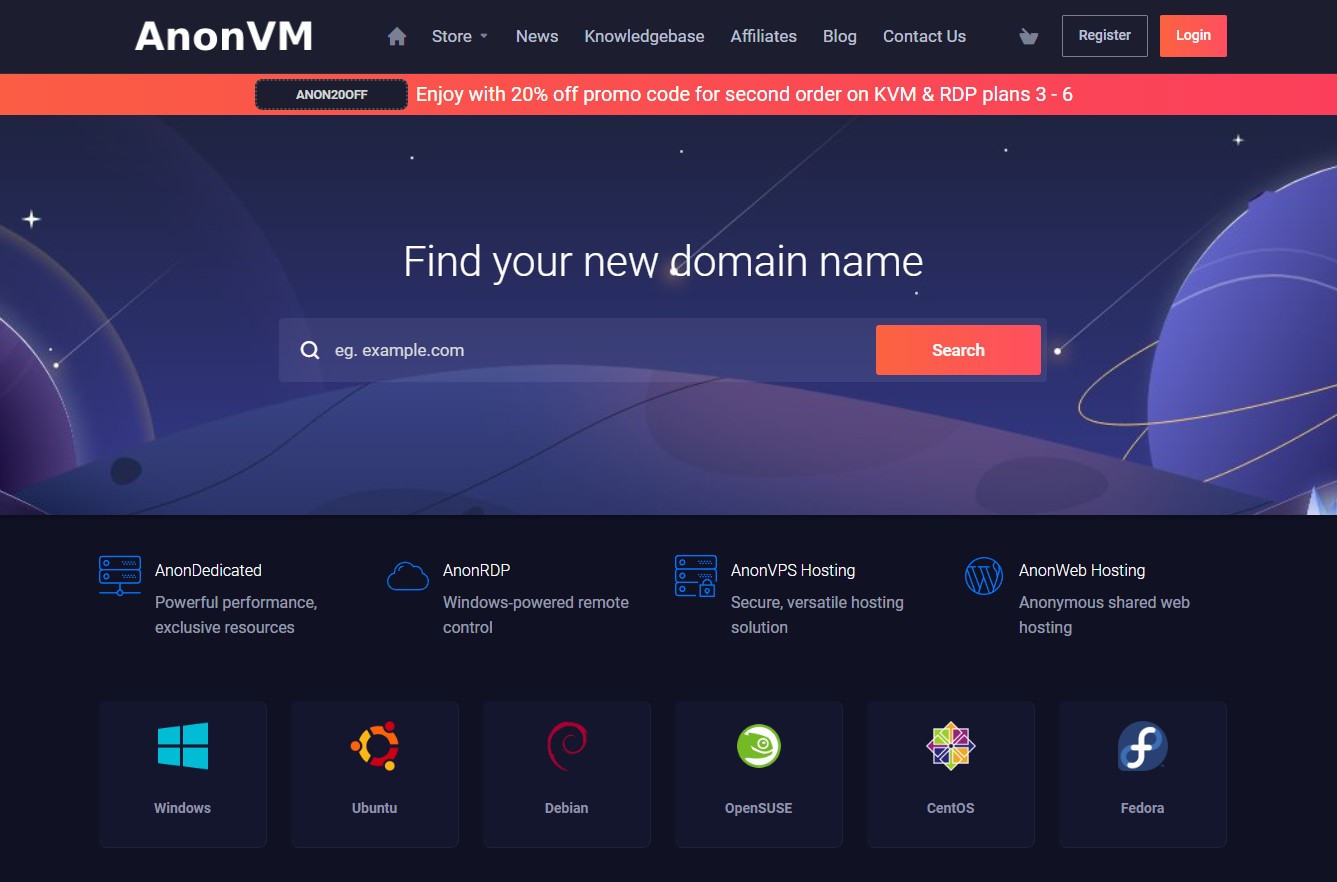Click the AnonVPS Hosting server-lock icon
This screenshot has width=1337, height=882.
point(696,576)
